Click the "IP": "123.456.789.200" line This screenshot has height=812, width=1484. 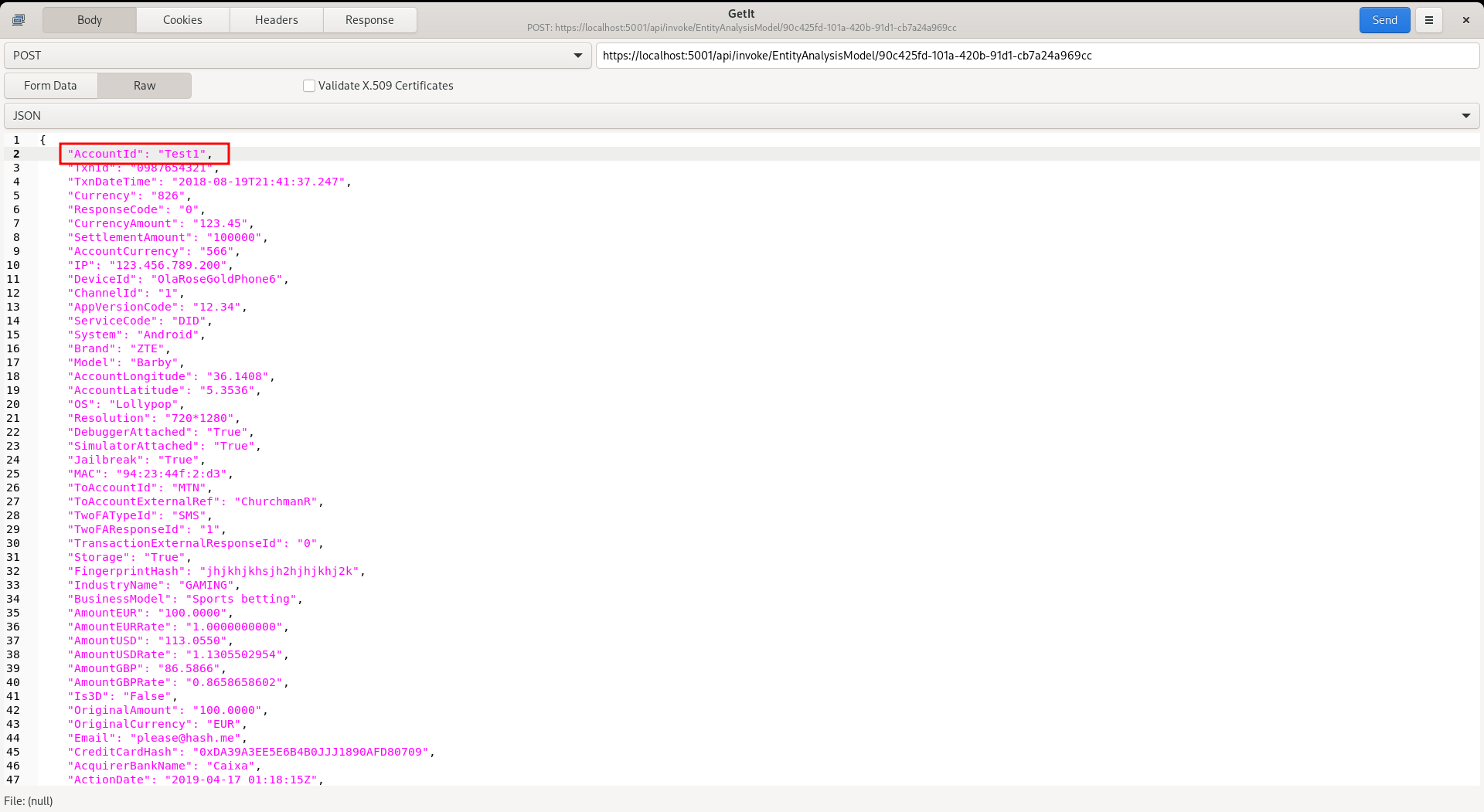[150, 265]
